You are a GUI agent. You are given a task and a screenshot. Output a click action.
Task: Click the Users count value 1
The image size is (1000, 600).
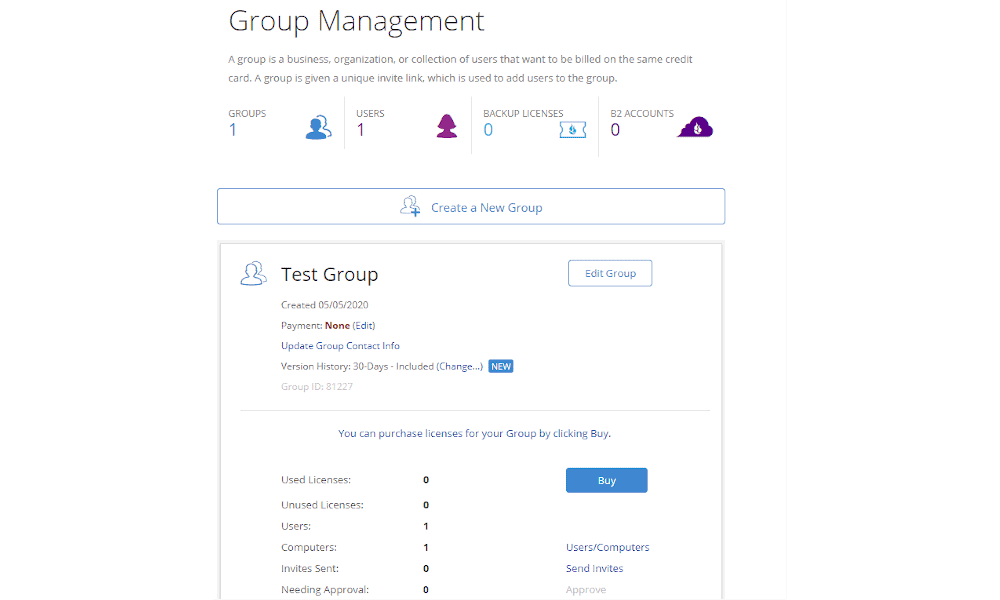pyautogui.click(x=360, y=130)
